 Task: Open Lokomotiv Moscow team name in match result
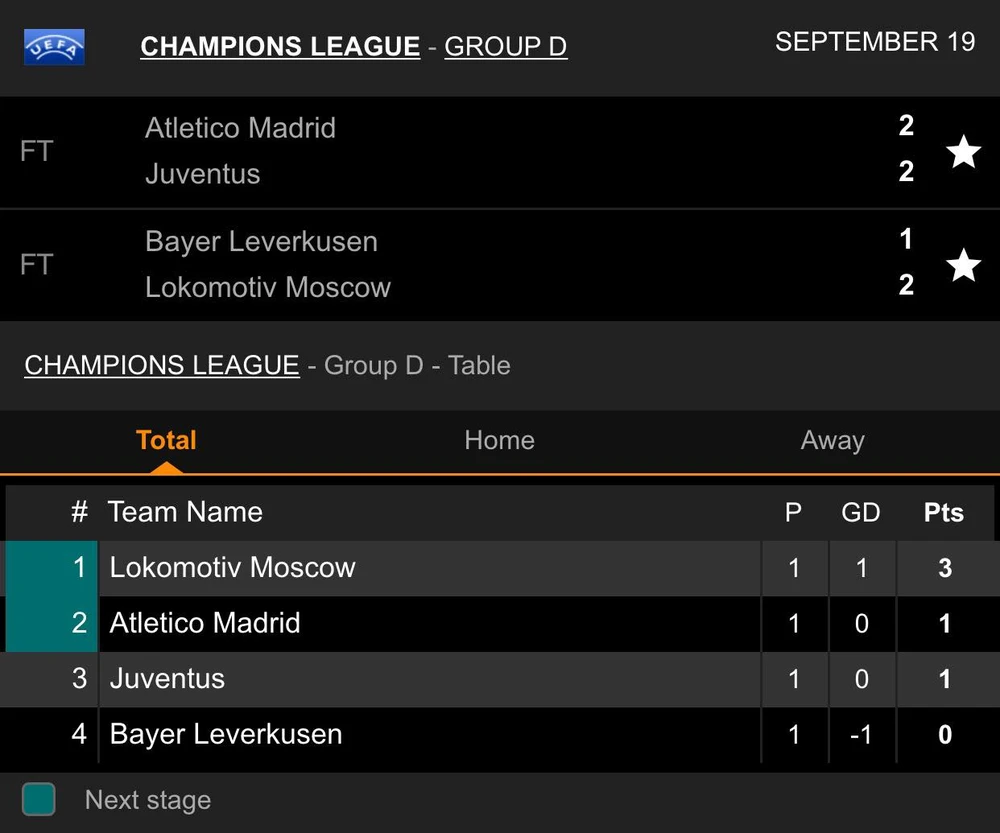point(267,288)
